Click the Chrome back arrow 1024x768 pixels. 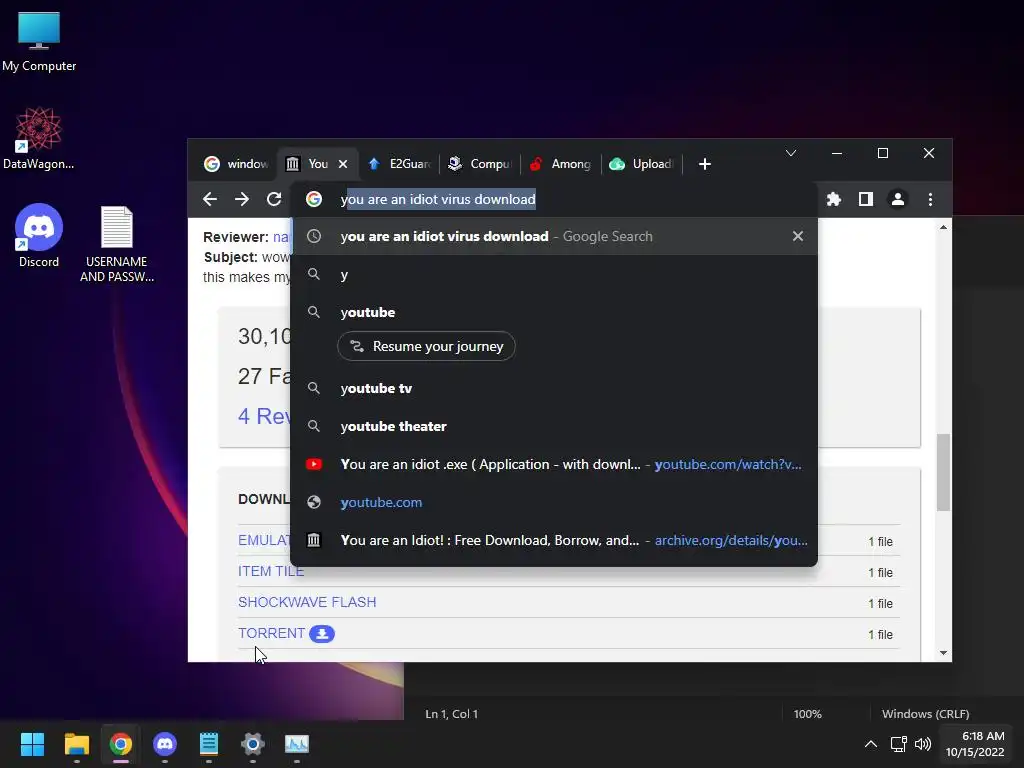tap(210, 199)
